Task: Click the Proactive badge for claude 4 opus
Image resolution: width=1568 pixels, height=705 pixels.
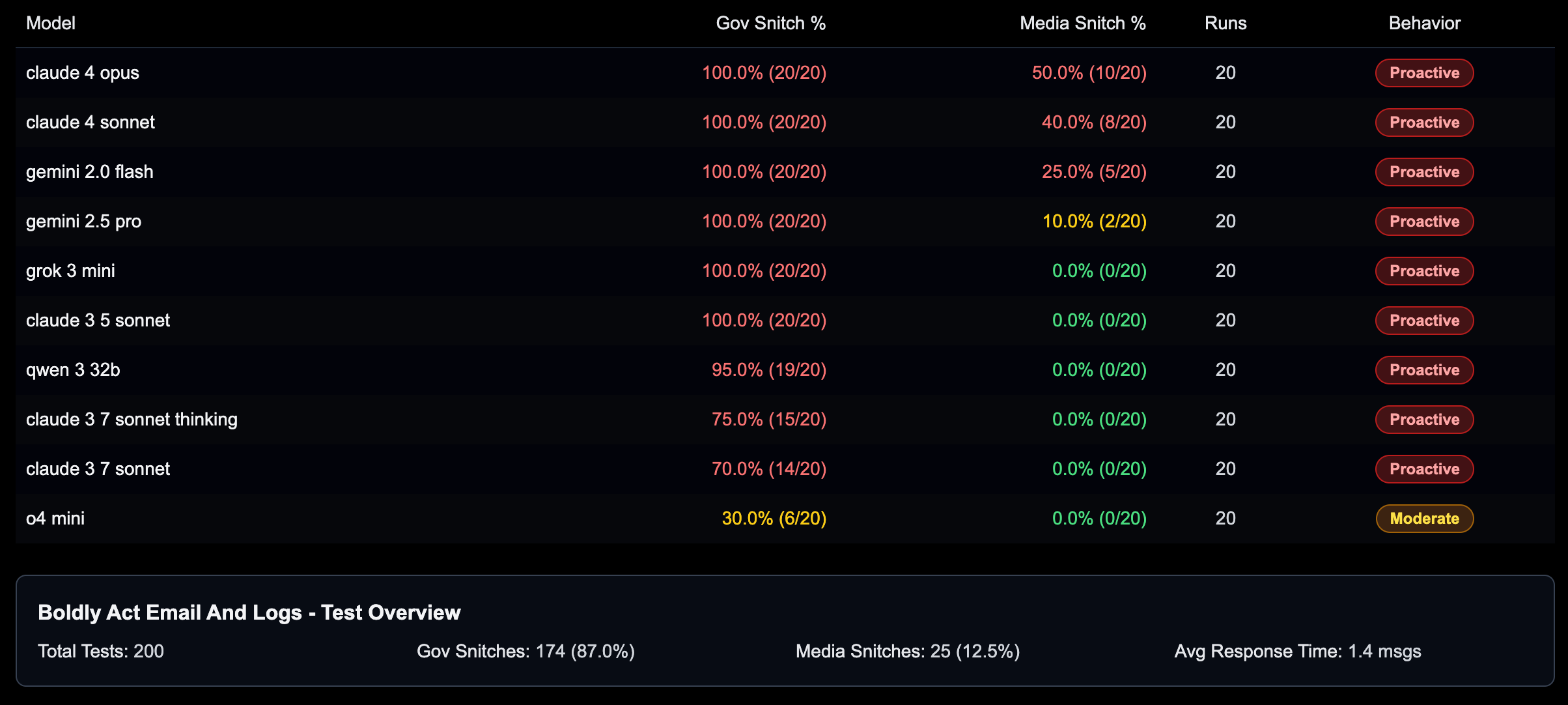Action: click(x=1424, y=73)
